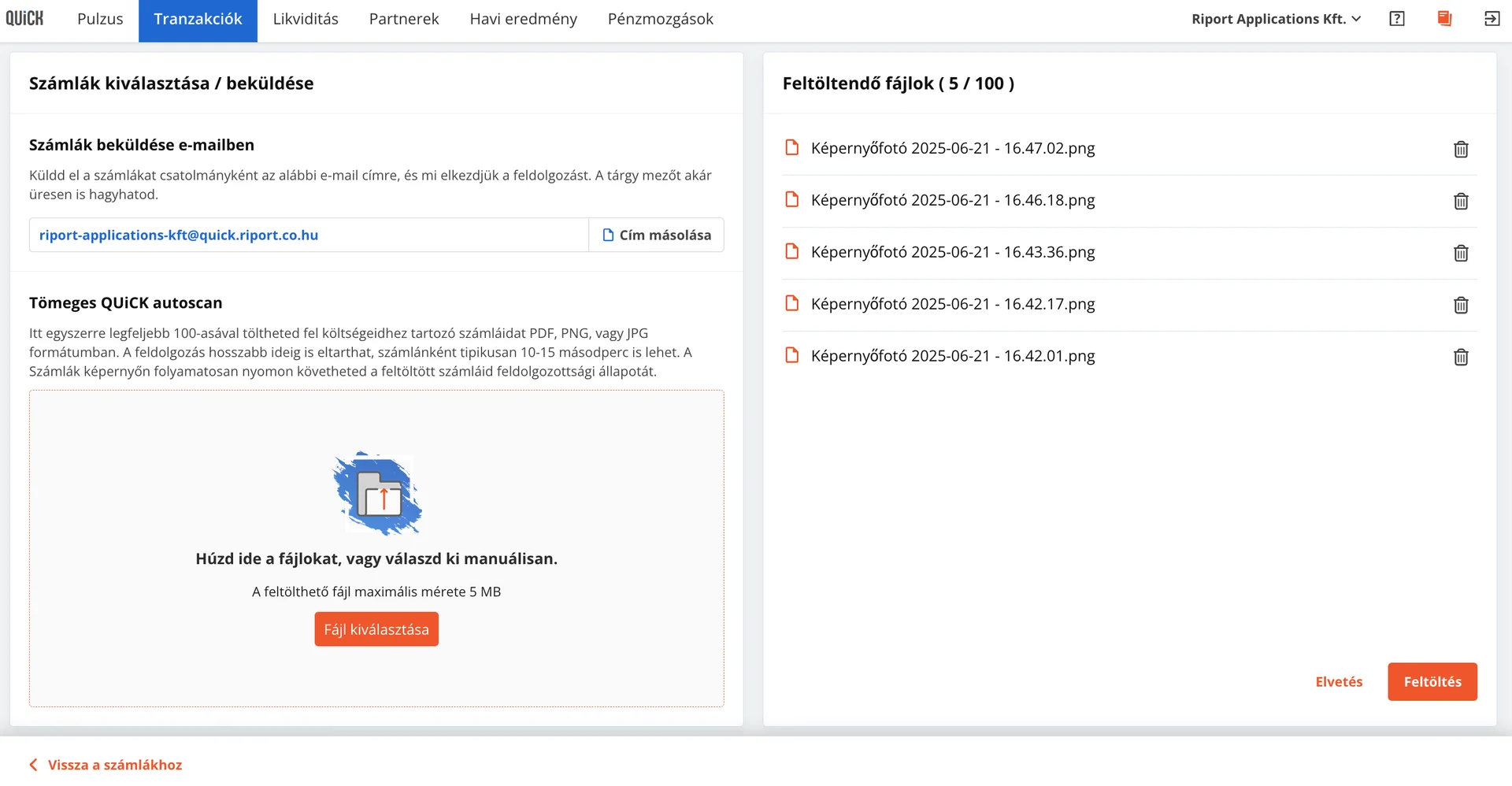This screenshot has width=1512, height=786.
Task: Click the Feltöltés upload button
Action: [x=1432, y=682]
